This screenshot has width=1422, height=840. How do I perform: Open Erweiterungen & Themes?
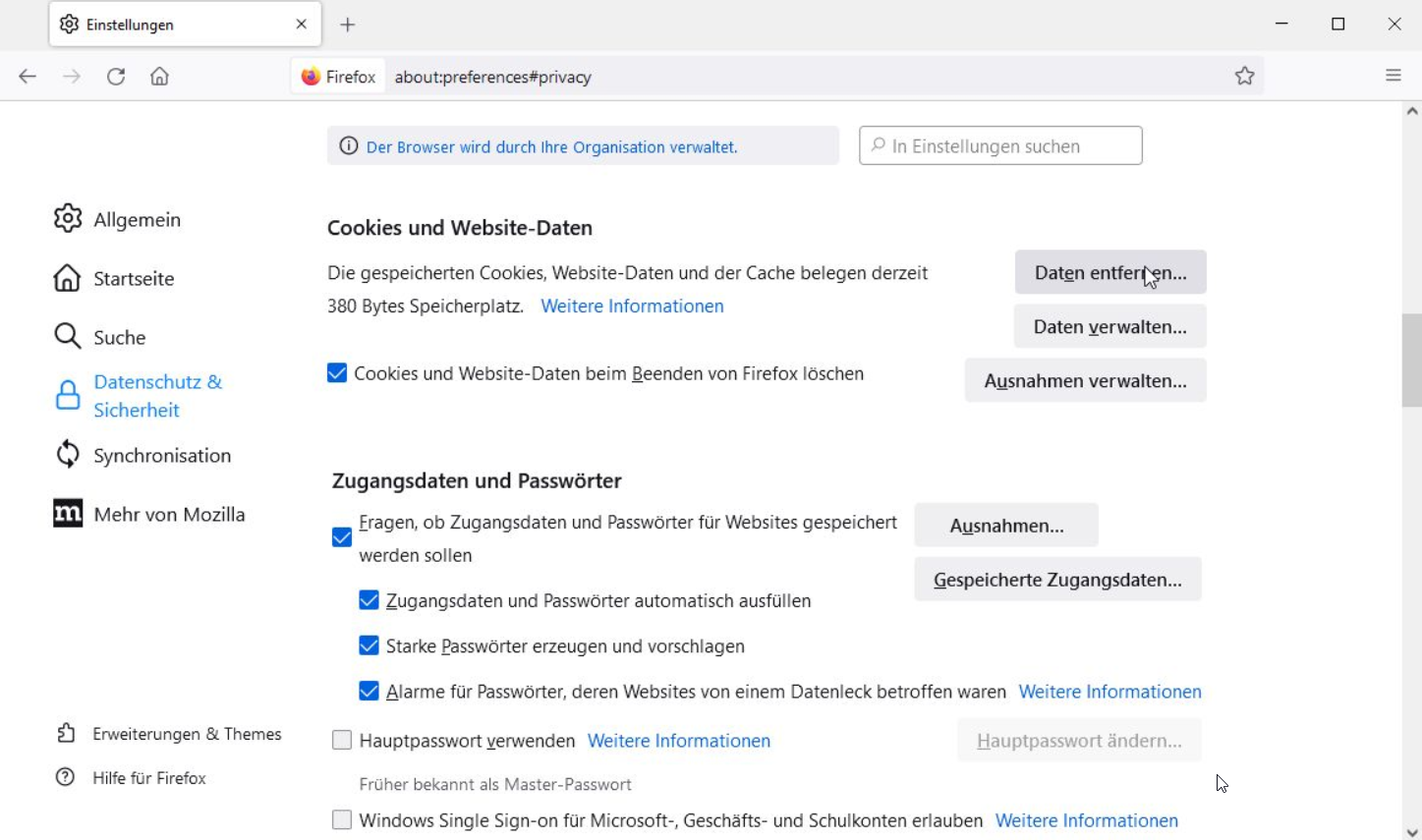[x=187, y=734]
